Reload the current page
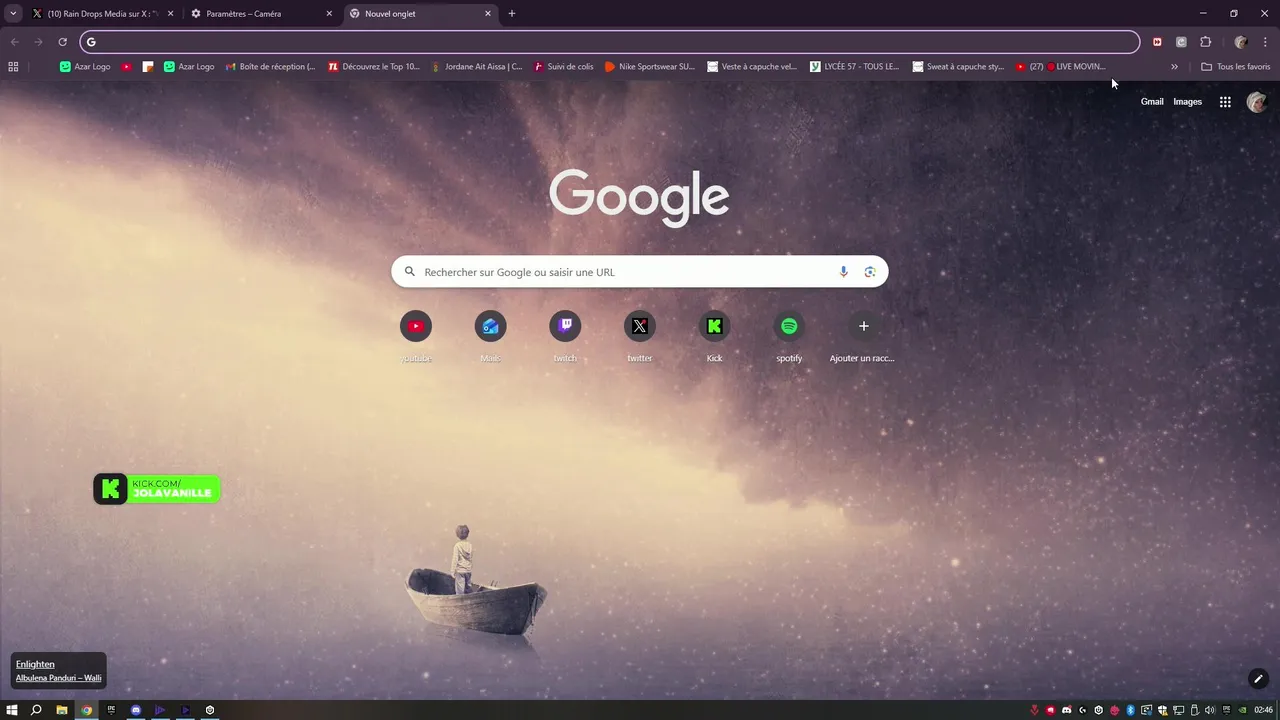Image resolution: width=1280 pixels, height=720 pixels. [x=62, y=42]
